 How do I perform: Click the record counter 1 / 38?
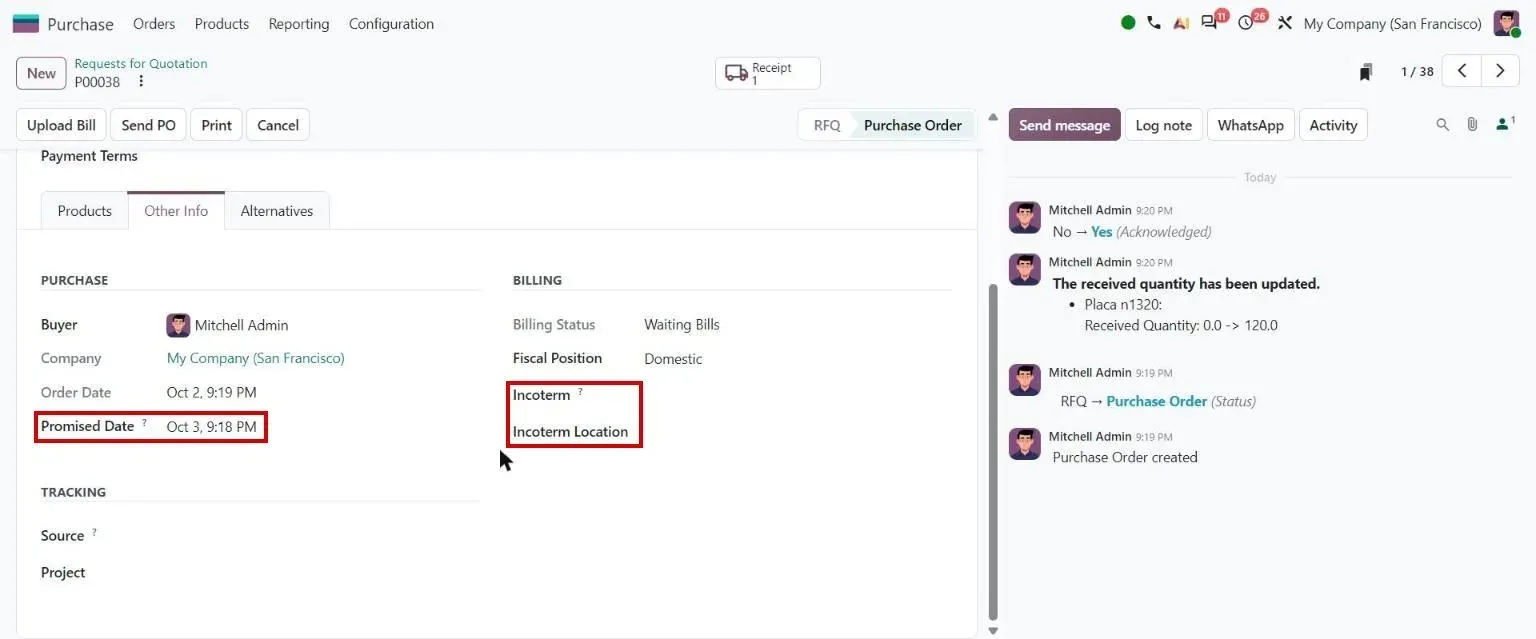pos(1417,72)
